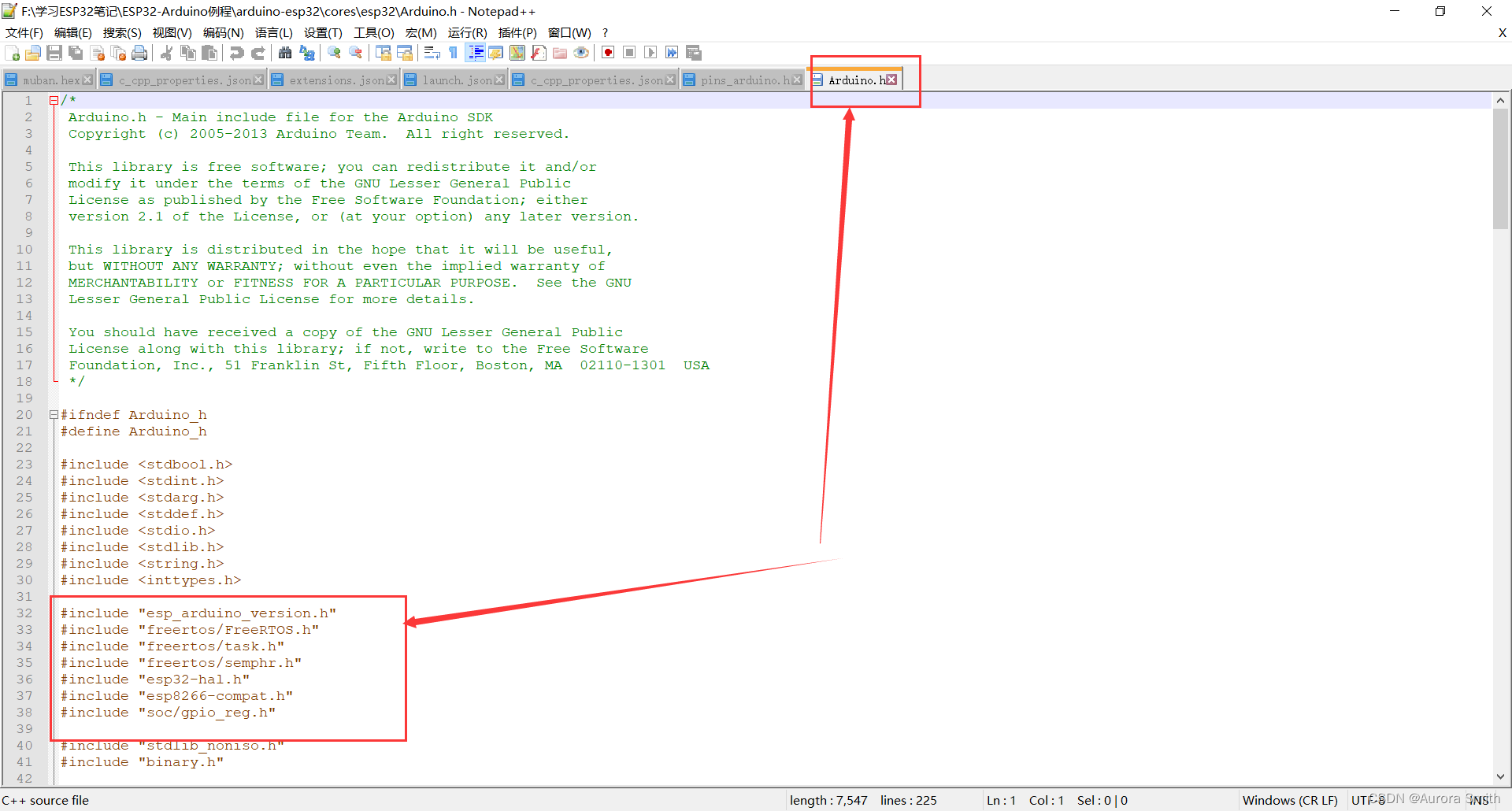Click the Stop Recording macro icon
1512x811 pixels.
click(x=629, y=53)
